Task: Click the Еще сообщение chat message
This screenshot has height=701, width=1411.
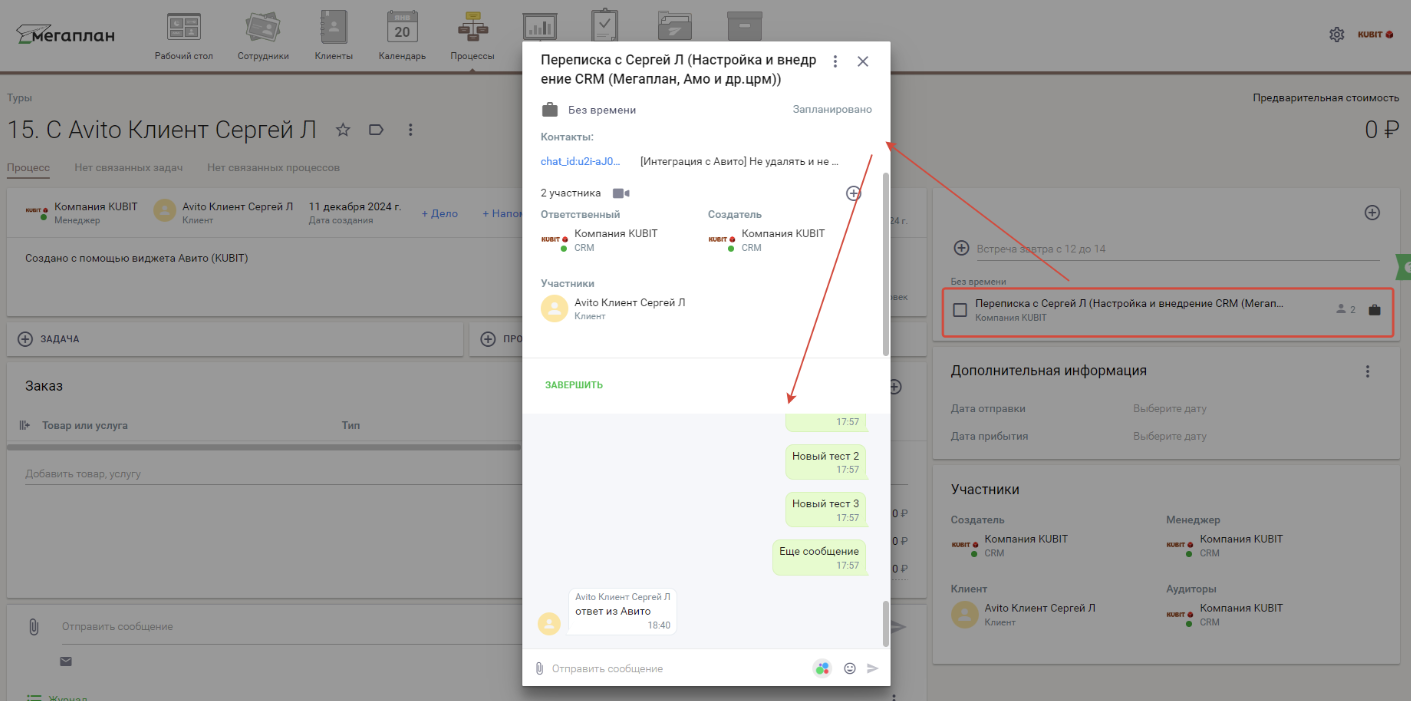Action: click(819, 557)
